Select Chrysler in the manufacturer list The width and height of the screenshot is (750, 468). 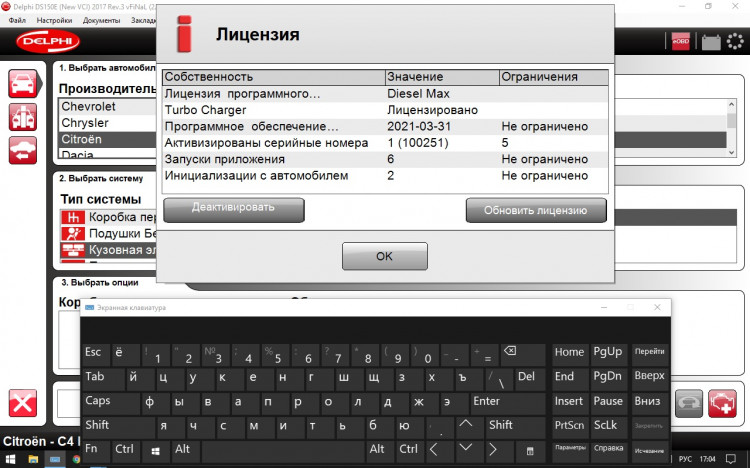click(85, 123)
